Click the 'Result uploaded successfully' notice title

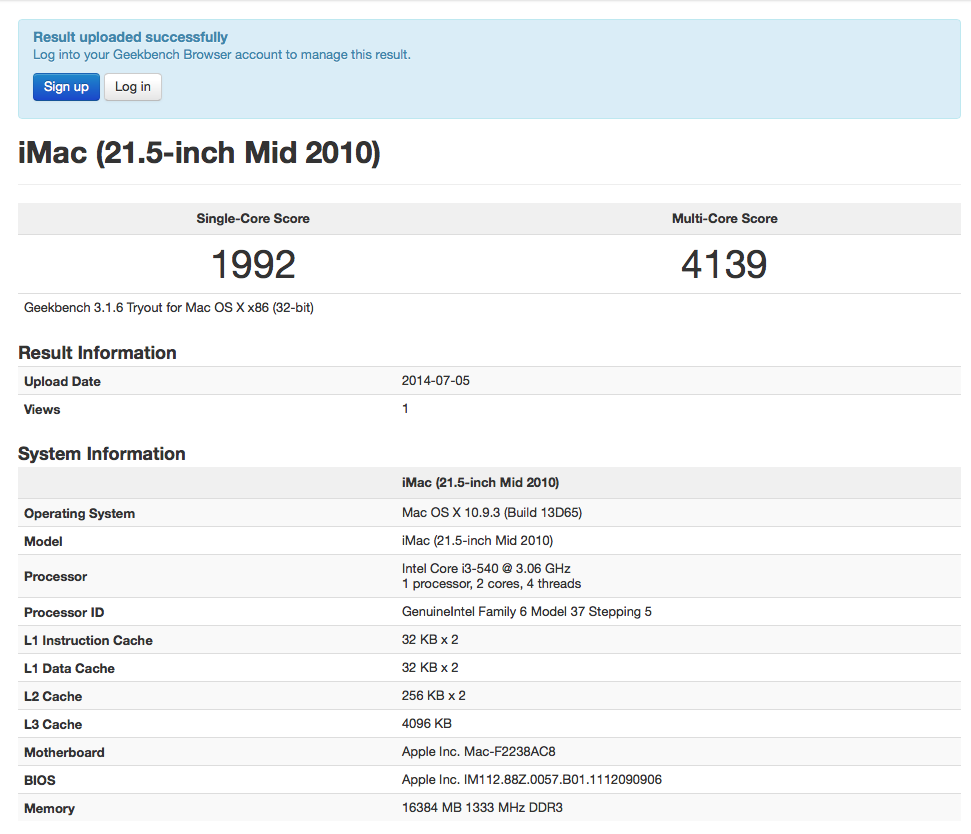click(x=130, y=37)
